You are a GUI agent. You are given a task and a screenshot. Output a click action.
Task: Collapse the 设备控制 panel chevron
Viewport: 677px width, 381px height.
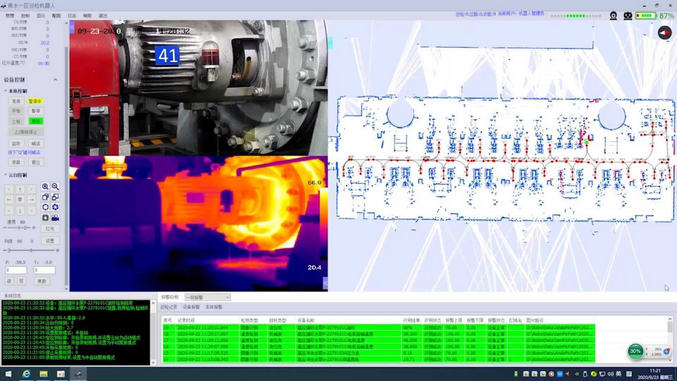(55, 80)
